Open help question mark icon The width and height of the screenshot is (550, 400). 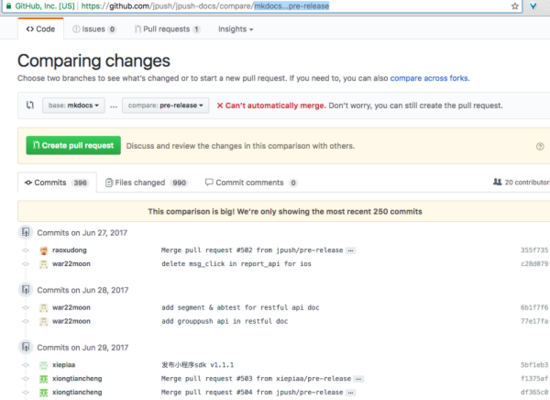tap(540, 146)
